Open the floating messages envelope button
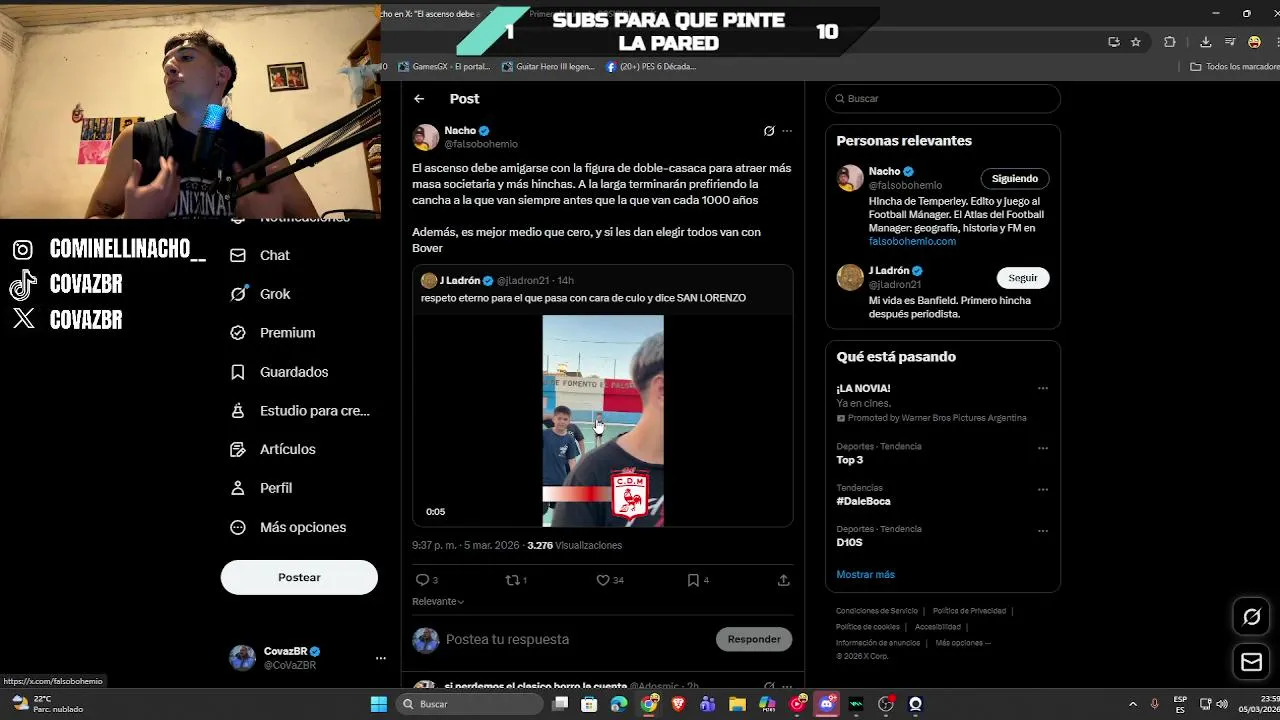The width and height of the screenshot is (1280, 720). (1252, 662)
